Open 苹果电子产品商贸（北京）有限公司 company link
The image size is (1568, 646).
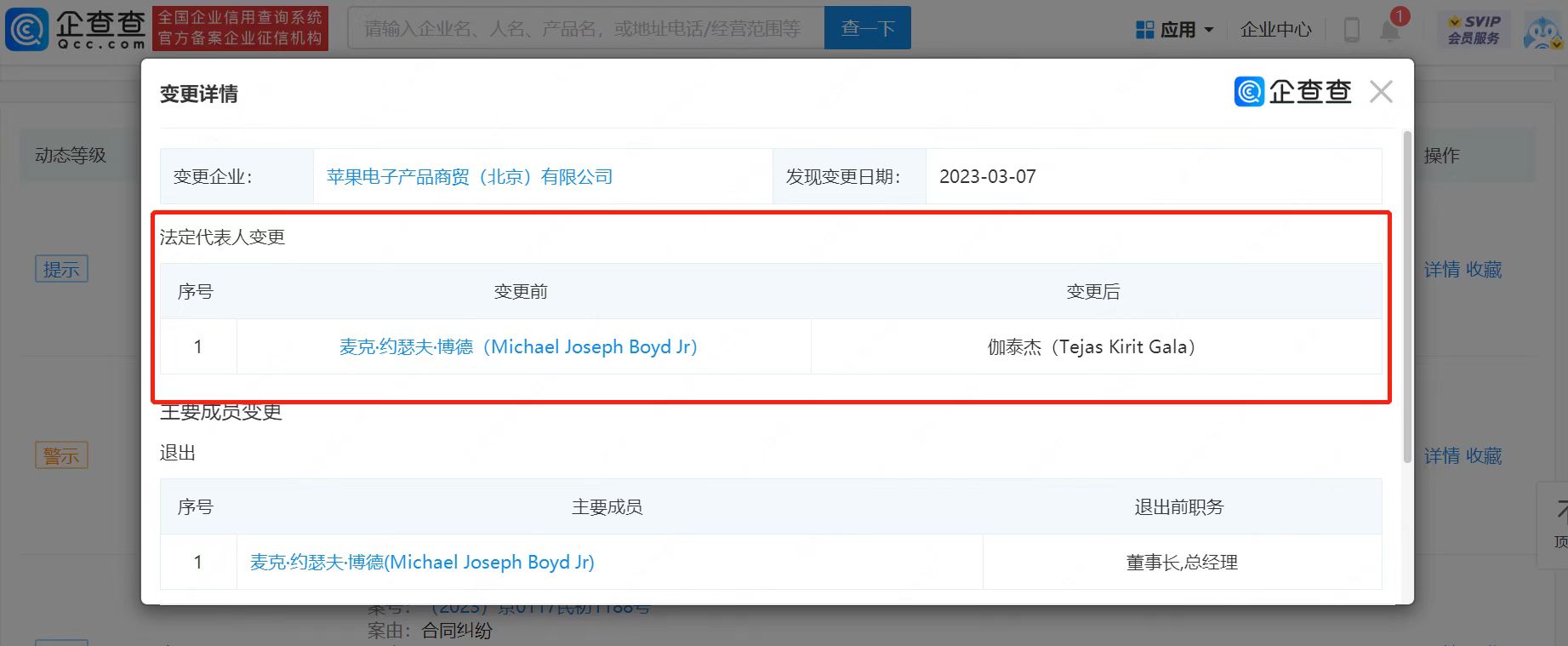(x=470, y=176)
